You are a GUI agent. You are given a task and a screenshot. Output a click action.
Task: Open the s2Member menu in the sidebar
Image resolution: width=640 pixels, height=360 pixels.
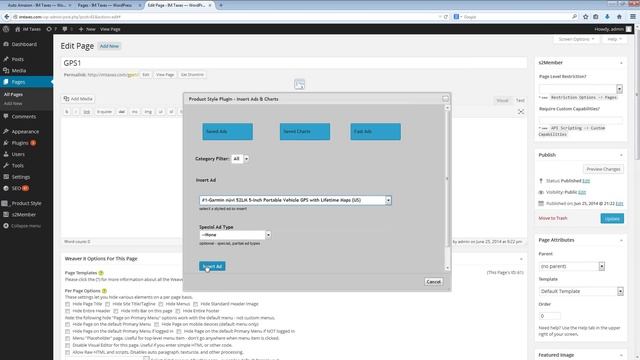[x=24, y=214]
